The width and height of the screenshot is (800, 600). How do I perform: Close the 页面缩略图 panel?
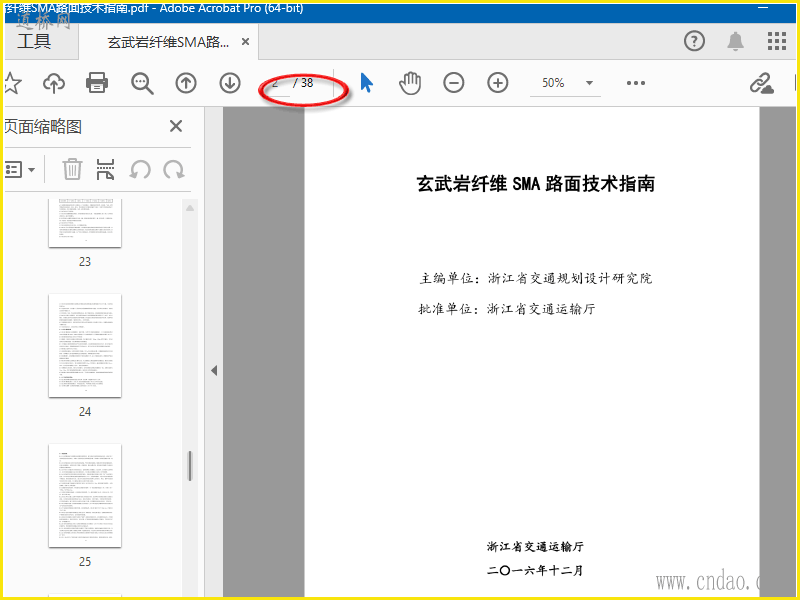coord(176,126)
